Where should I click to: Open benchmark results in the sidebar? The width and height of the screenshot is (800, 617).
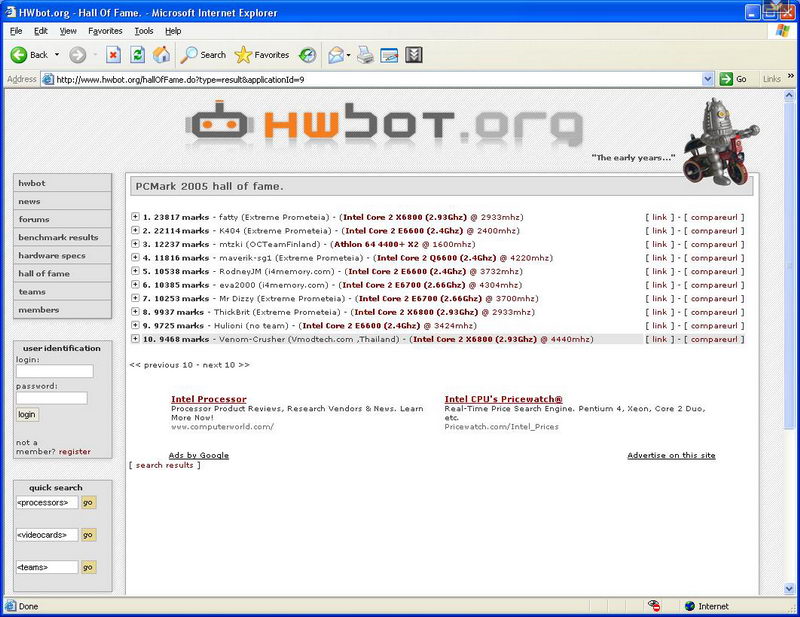(62, 237)
